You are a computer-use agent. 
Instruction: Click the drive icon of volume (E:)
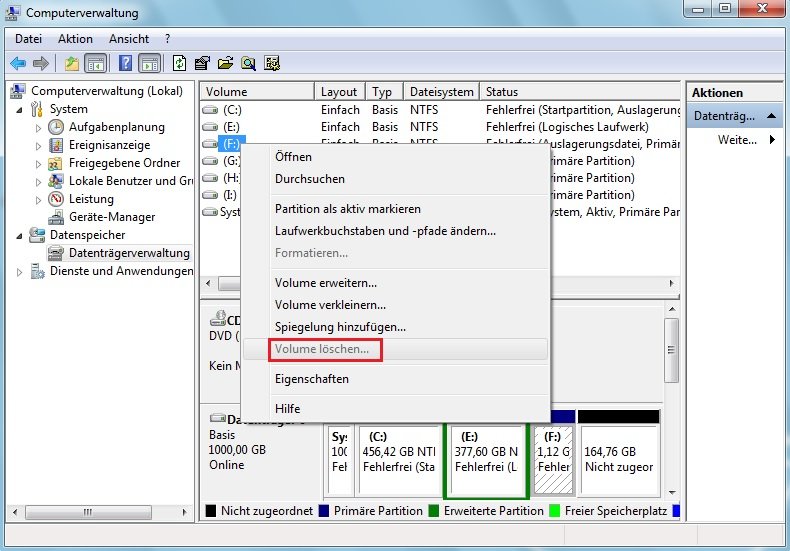click(210, 127)
